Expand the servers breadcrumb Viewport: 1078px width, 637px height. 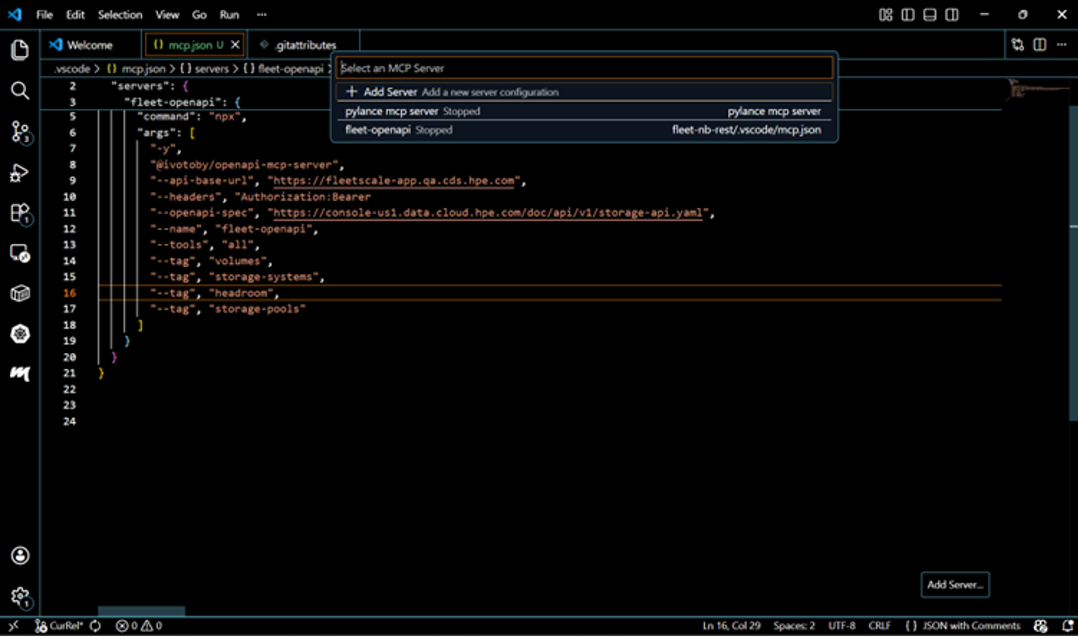(204, 69)
